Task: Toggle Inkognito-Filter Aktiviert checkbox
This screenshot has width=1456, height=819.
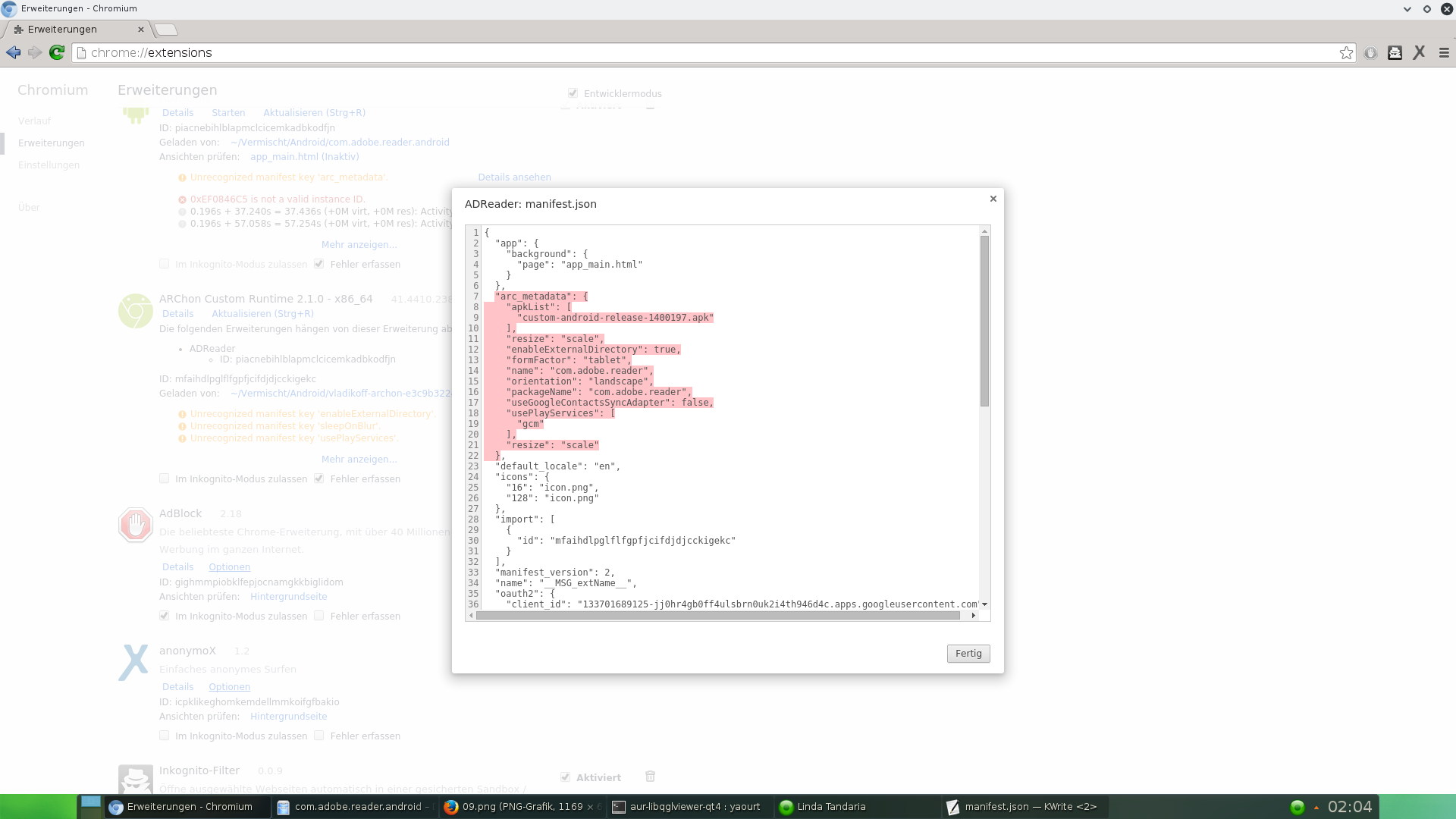Action: point(565,777)
